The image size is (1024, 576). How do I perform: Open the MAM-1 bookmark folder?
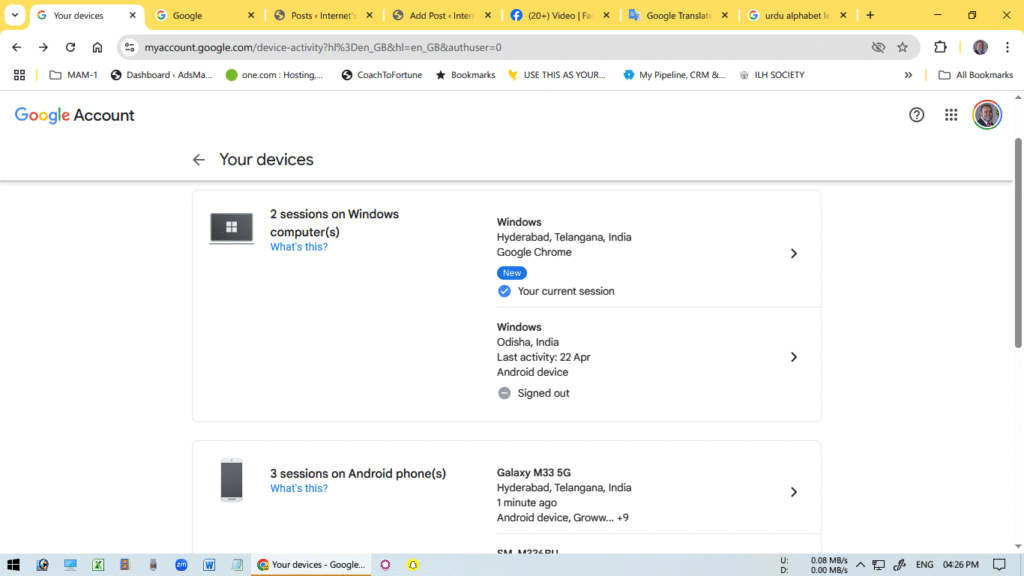click(x=73, y=75)
